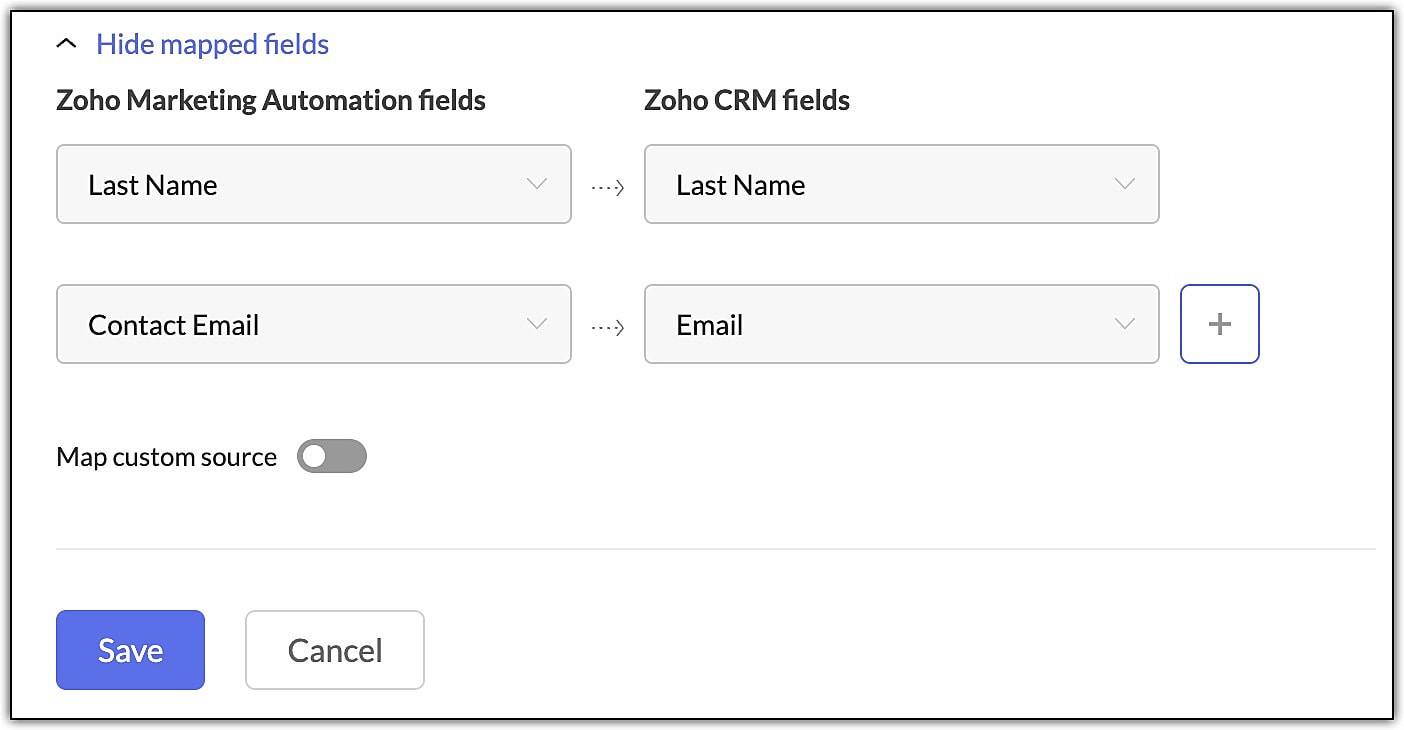Click the white knob of custom source toggle
1404x730 pixels.
coord(315,457)
